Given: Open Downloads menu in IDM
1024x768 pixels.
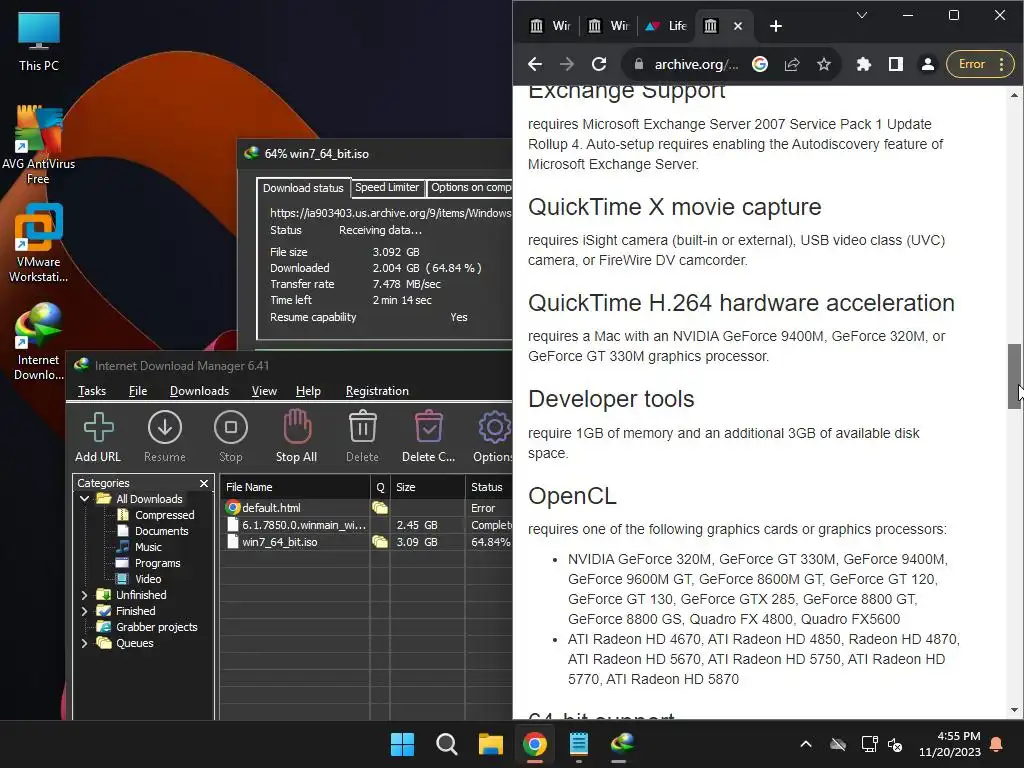Looking at the screenshot, I should [199, 391].
